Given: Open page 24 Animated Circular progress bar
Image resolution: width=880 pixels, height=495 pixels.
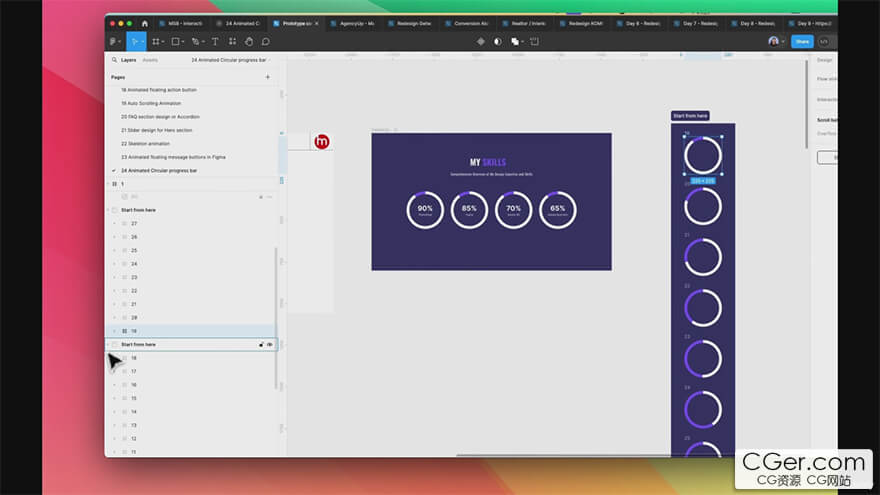Looking at the screenshot, I should tap(159, 171).
